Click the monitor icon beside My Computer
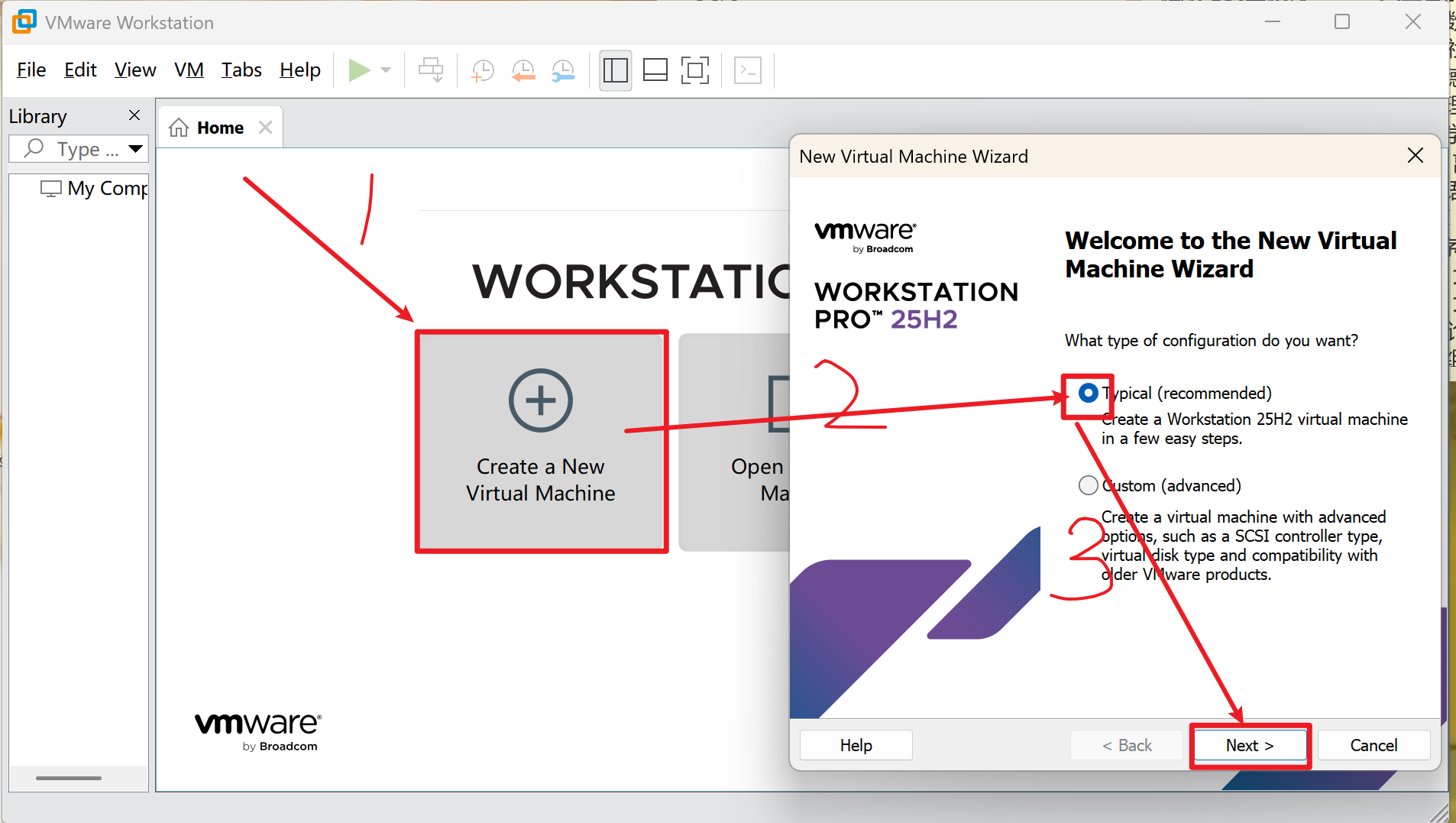Image resolution: width=1456 pixels, height=823 pixels. click(50, 188)
